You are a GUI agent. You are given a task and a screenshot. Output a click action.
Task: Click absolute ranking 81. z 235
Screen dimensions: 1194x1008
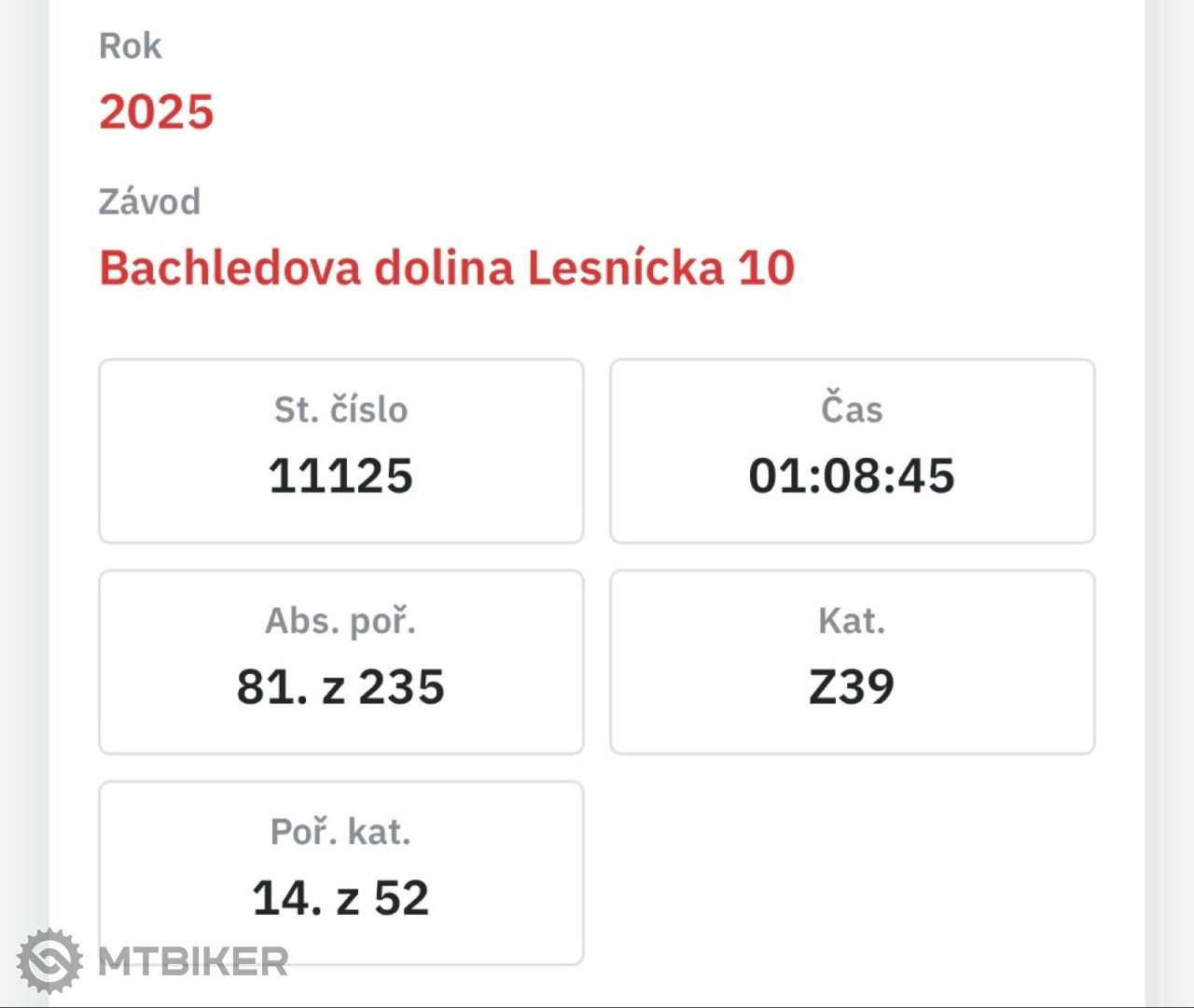pos(340,687)
